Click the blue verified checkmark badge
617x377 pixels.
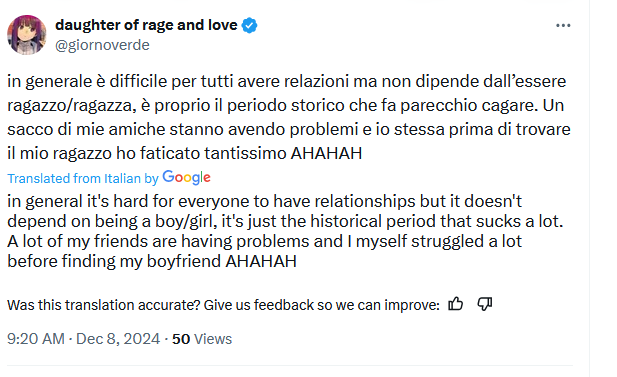tap(249, 26)
